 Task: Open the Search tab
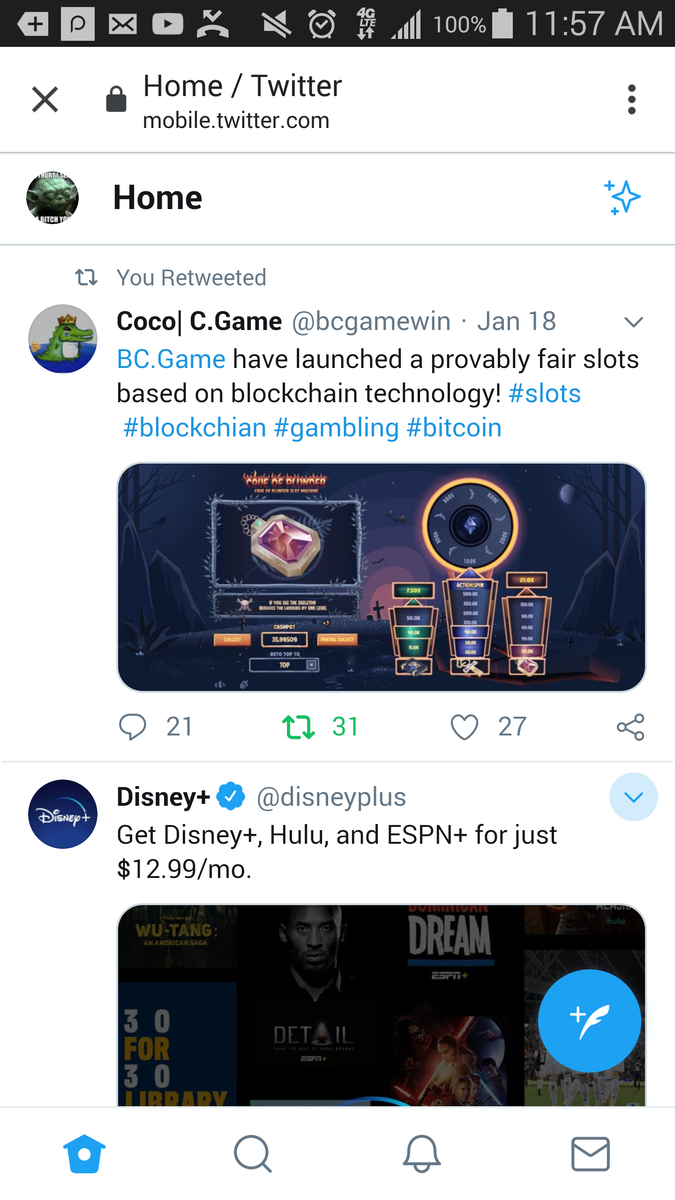(253, 1155)
